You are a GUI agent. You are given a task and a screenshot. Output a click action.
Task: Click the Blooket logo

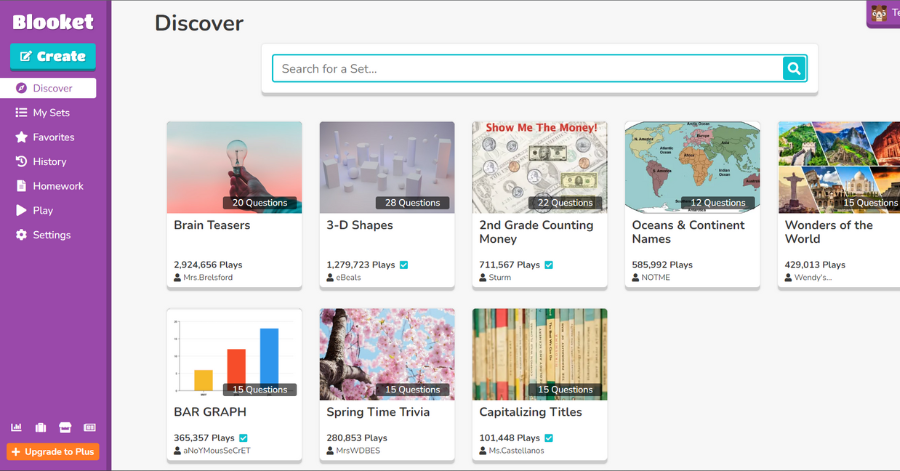[53, 22]
